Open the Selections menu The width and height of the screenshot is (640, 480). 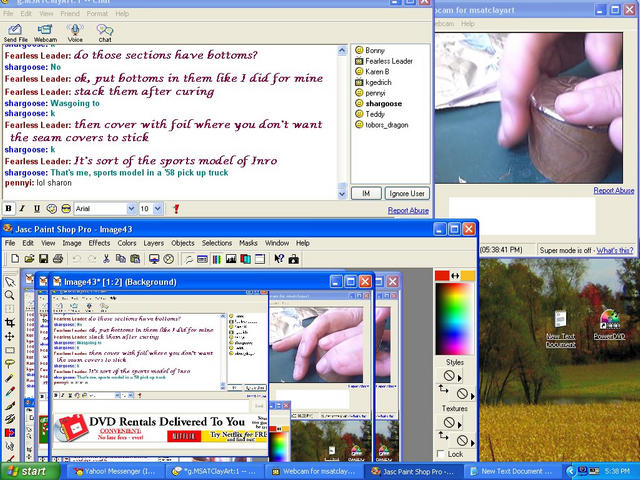[x=217, y=243]
